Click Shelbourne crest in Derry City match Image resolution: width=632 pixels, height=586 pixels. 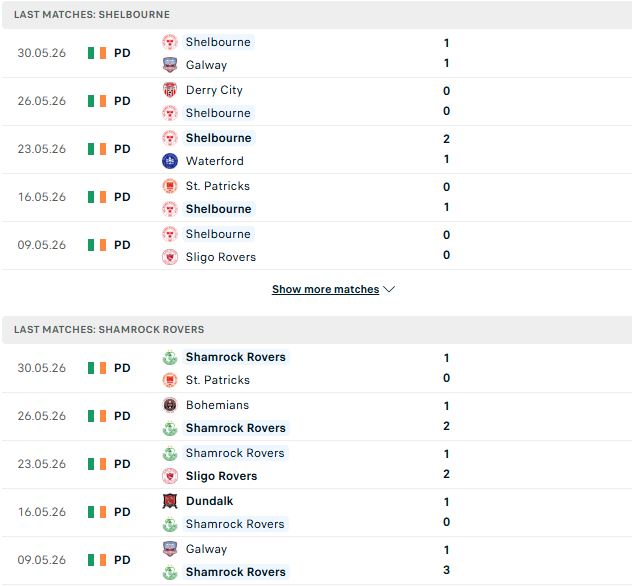pyautogui.click(x=170, y=113)
